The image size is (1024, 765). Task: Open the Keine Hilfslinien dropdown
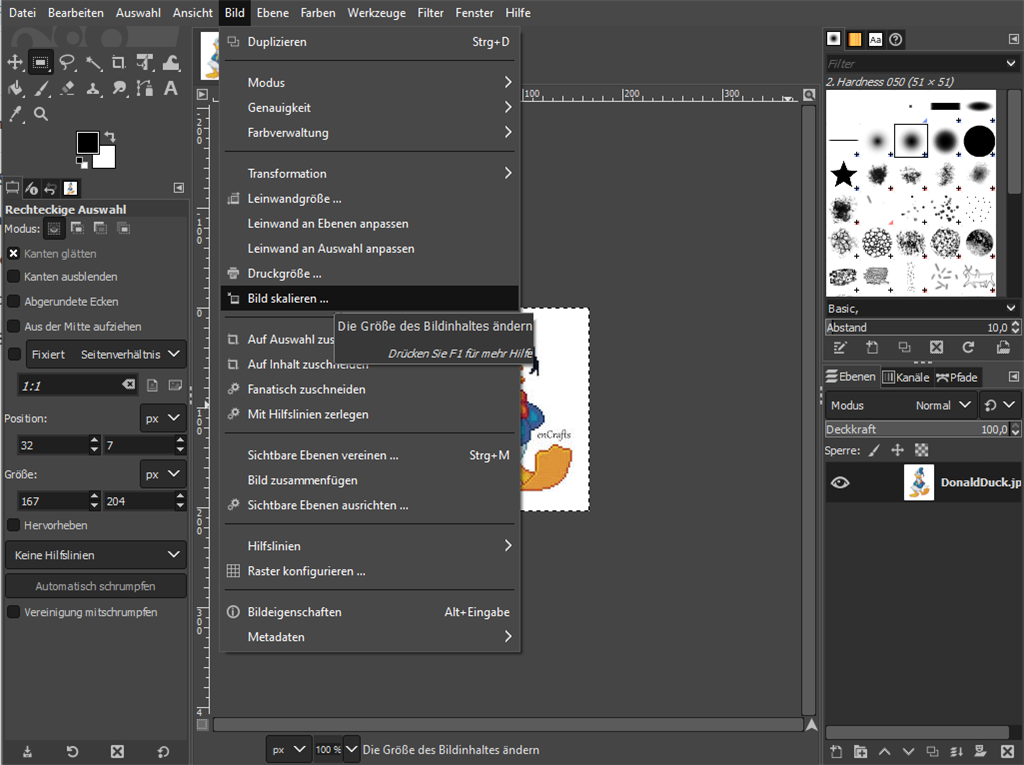95,555
